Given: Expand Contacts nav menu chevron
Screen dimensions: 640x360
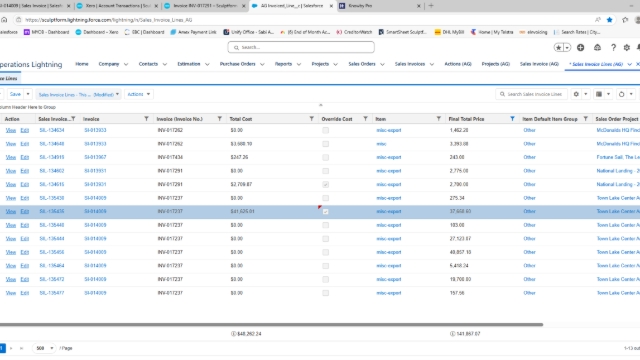Looking at the screenshot, I should click(164, 64).
